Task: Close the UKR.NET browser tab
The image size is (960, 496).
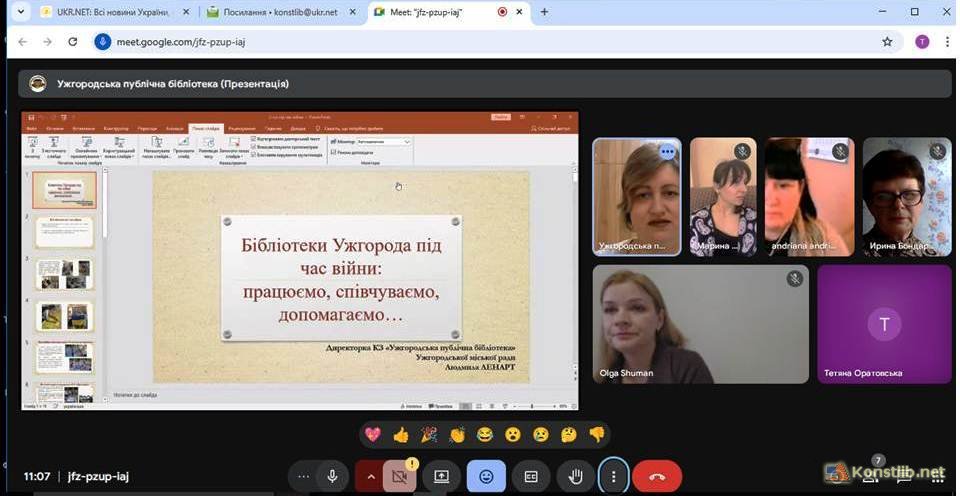Action: click(186, 12)
